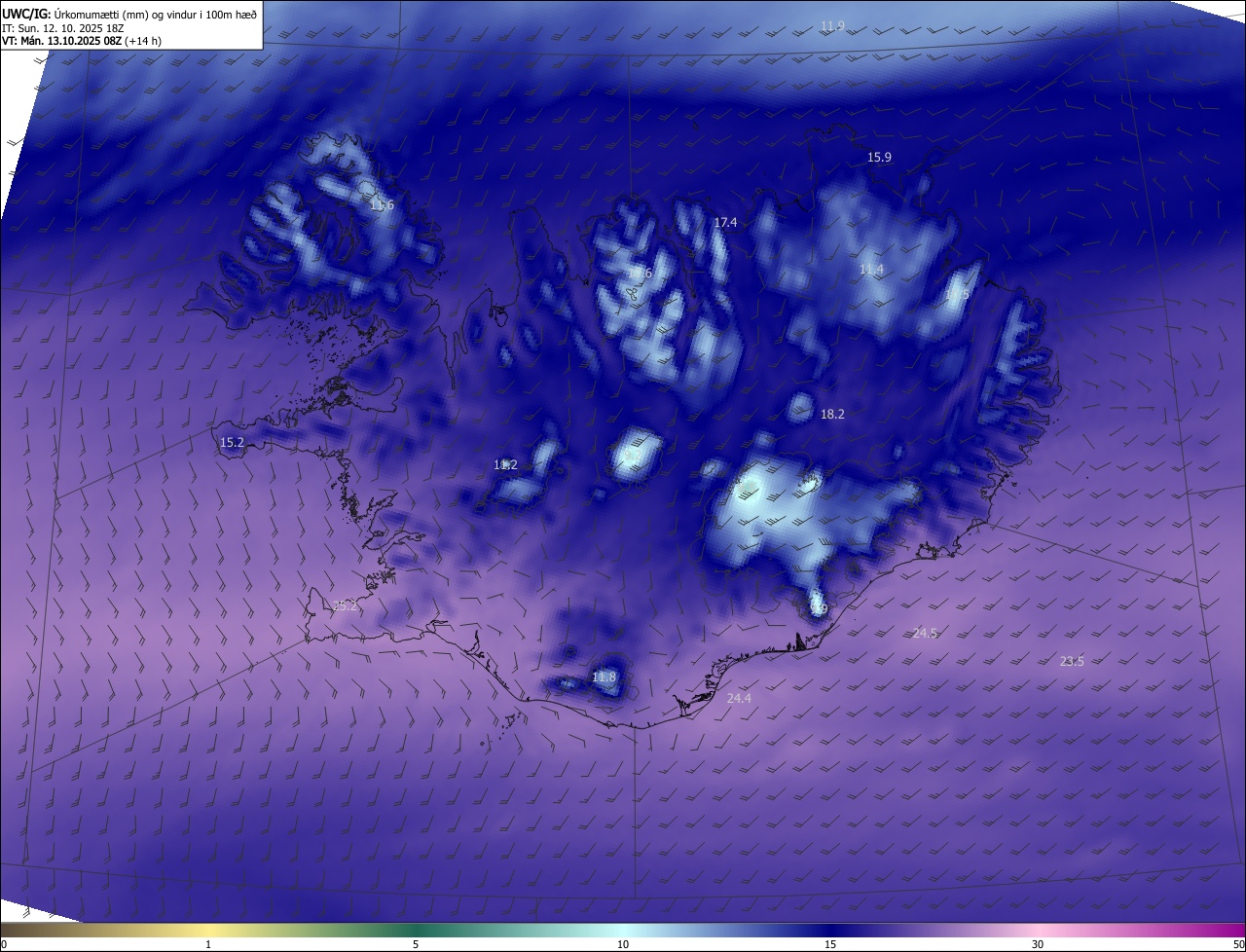Click the color scale label '10'

(623, 944)
